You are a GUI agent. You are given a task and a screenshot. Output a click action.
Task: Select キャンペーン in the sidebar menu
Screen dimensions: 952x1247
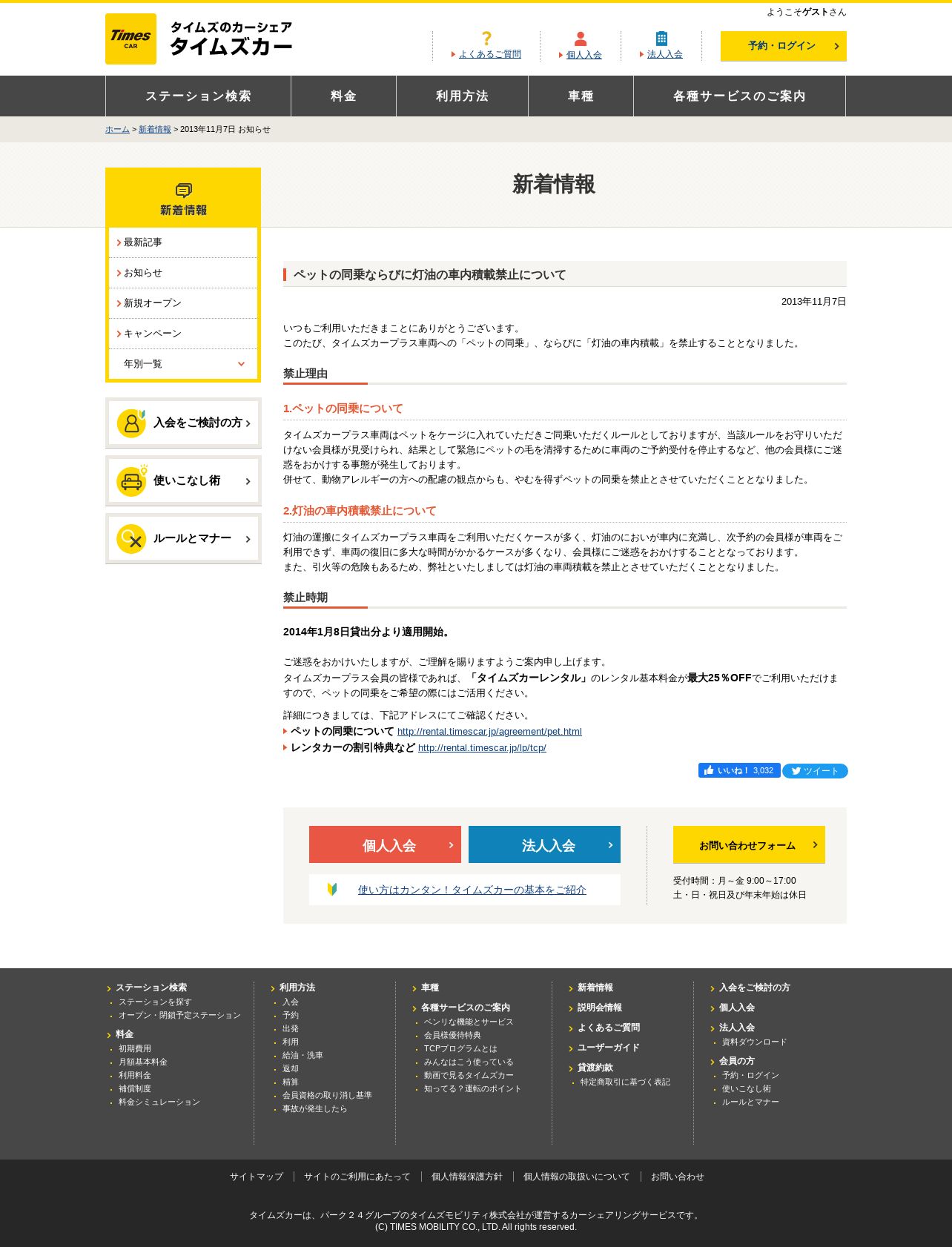click(x=183, y=334)
